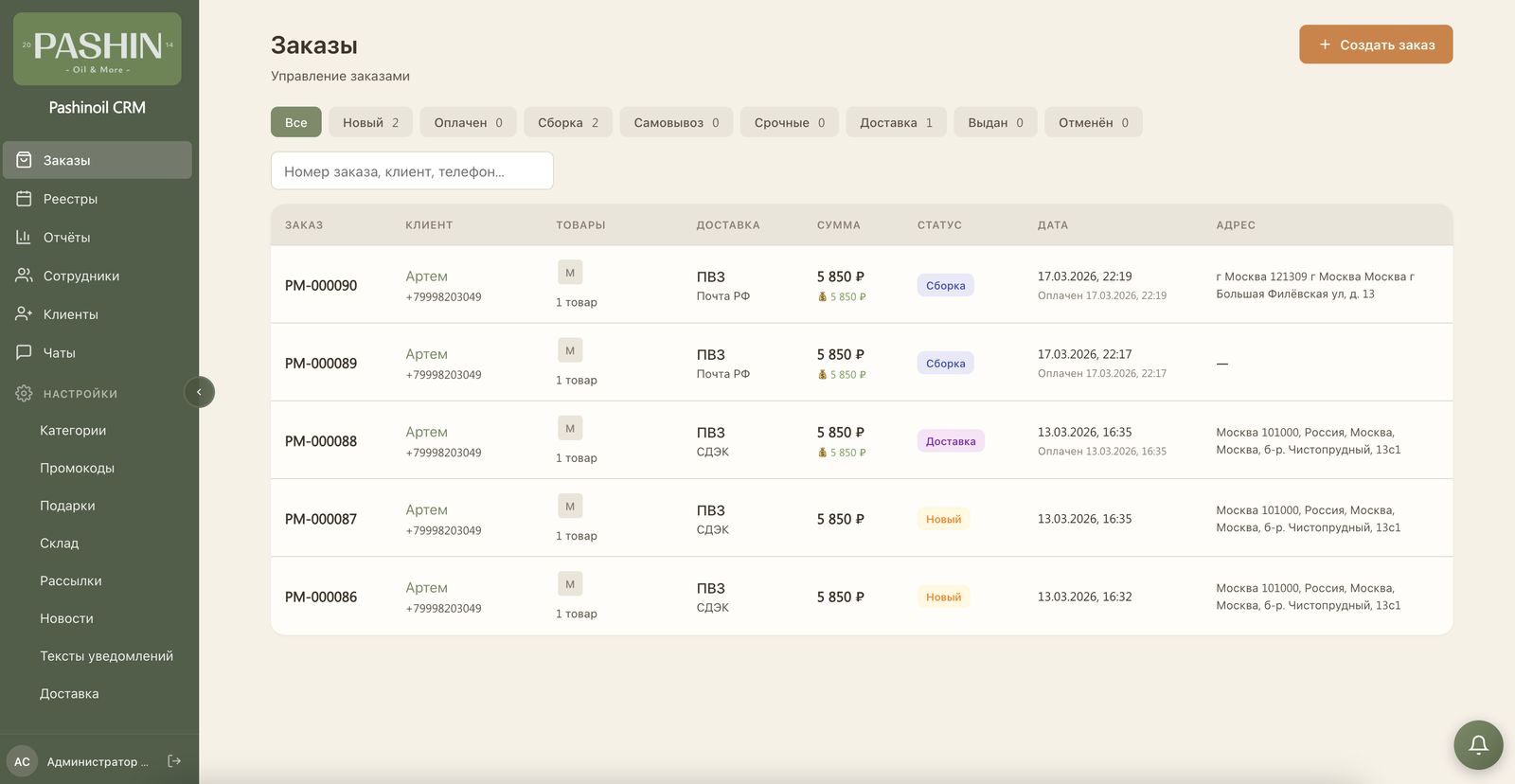Switch to the Сборка filter tab
1515x784 pixels.
coord(568,122)
